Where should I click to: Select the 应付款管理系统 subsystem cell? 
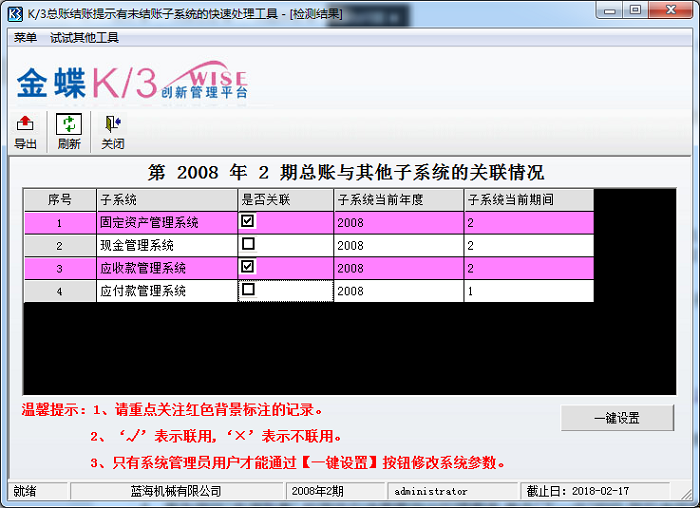pyautogui.click(x=166, y=291)
